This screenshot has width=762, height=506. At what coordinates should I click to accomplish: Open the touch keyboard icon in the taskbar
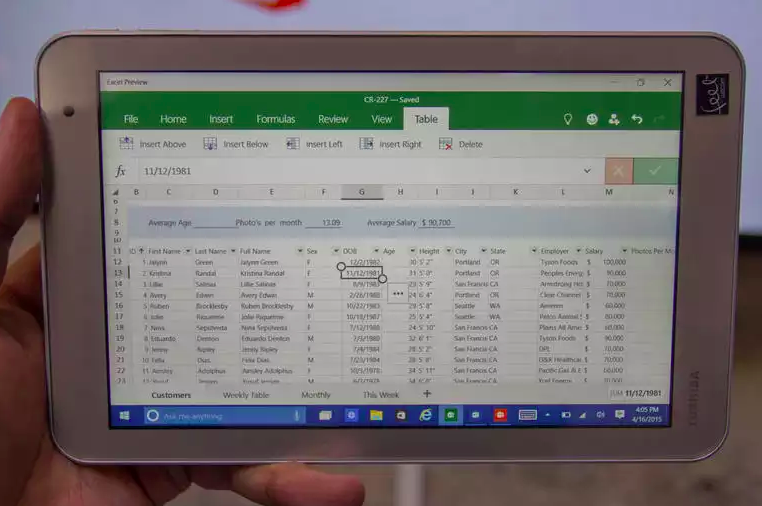tap(527, 415)
